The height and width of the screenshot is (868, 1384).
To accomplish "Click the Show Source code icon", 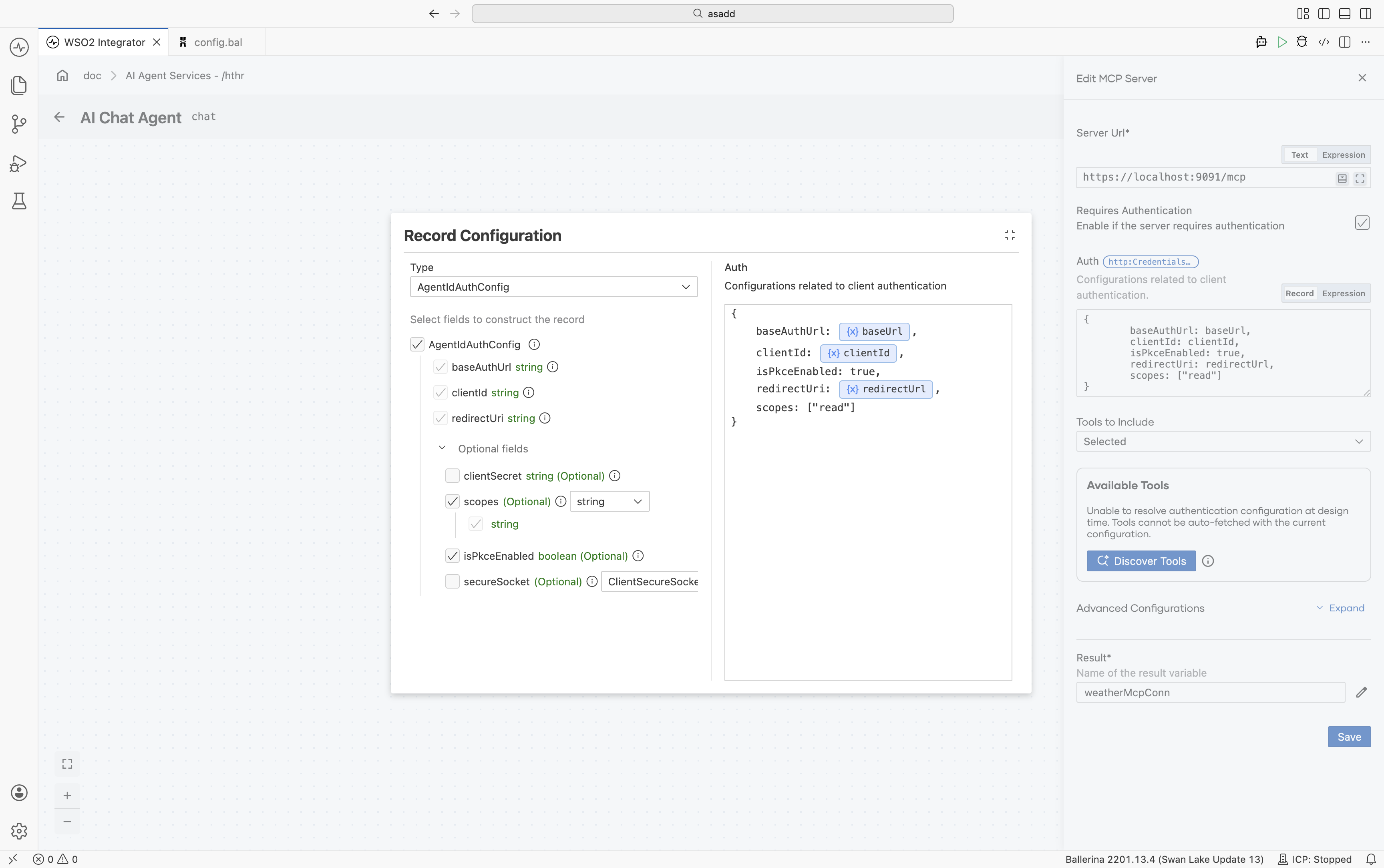I will (1324, 42).
